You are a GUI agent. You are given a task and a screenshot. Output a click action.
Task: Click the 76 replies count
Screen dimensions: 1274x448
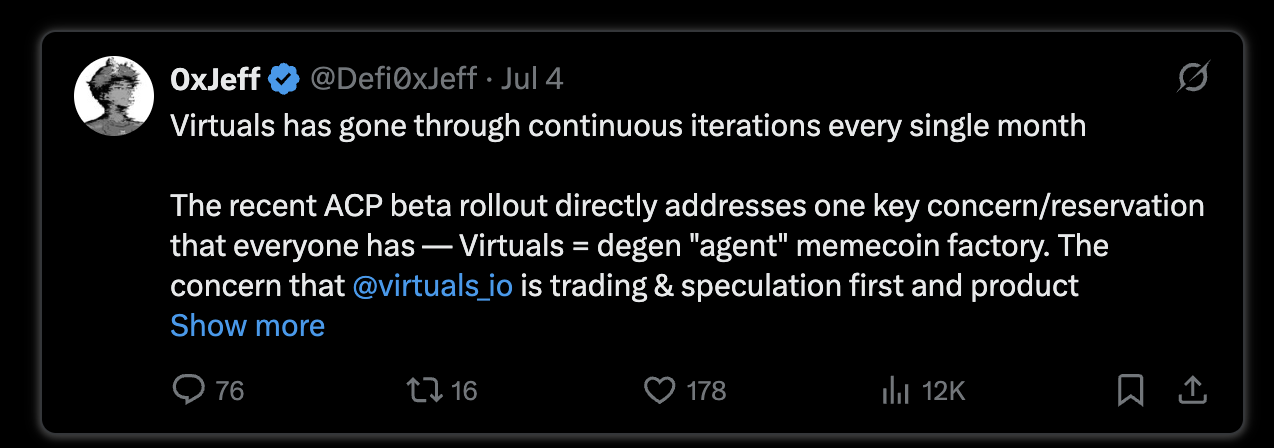(230, 391)
